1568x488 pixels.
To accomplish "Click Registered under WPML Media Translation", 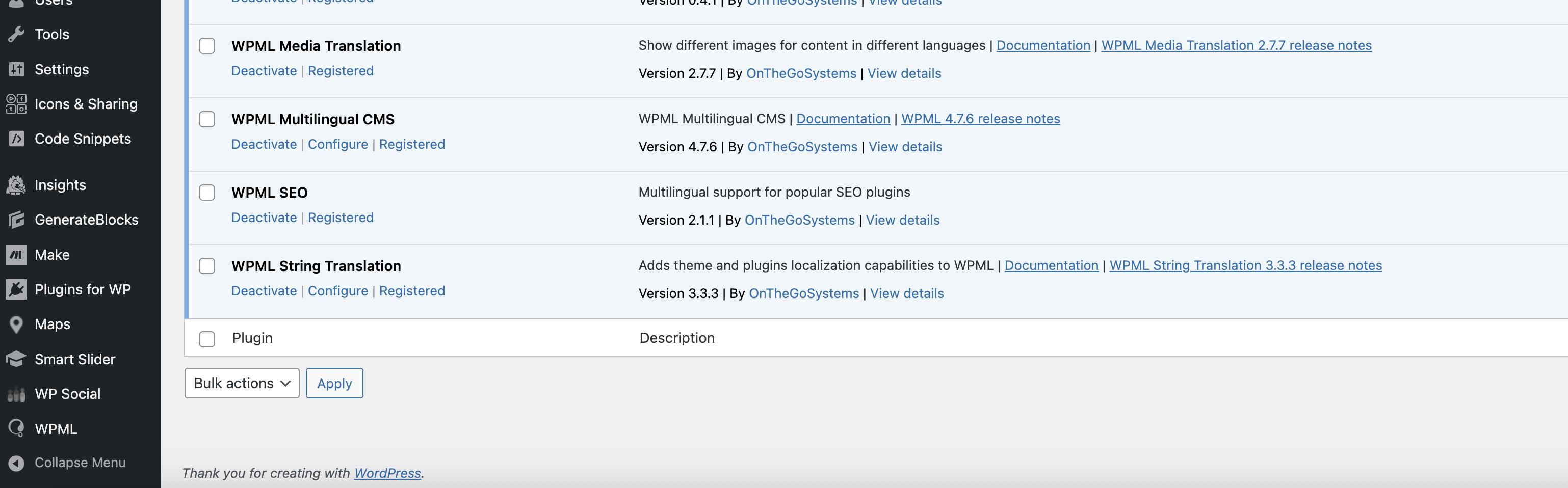I will [x=341, y=71].
